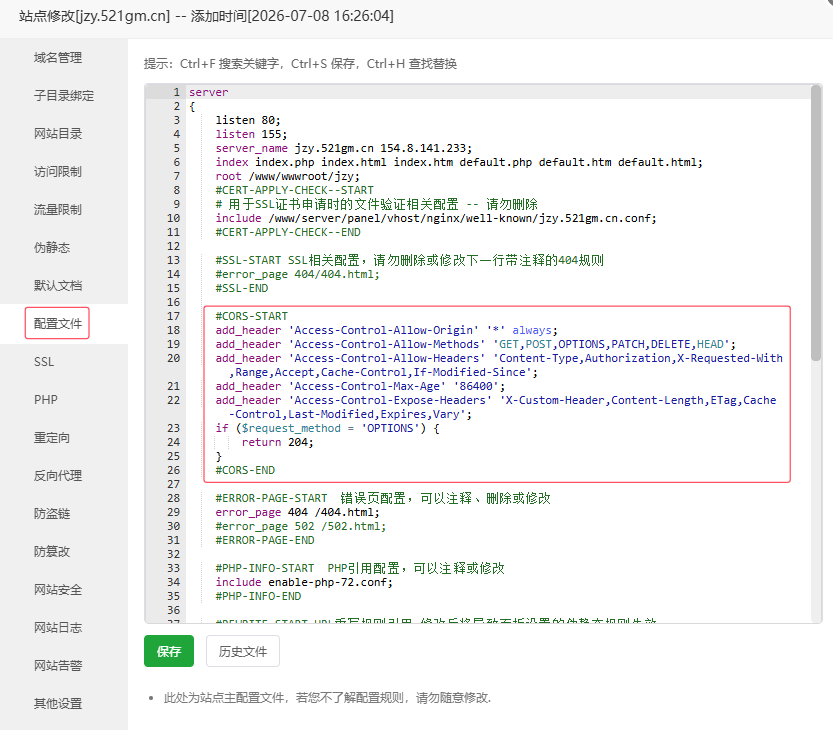833x730 pixels.
Task: Click 'include enable-php-72.conf;' line
Action: click(304, 582)
